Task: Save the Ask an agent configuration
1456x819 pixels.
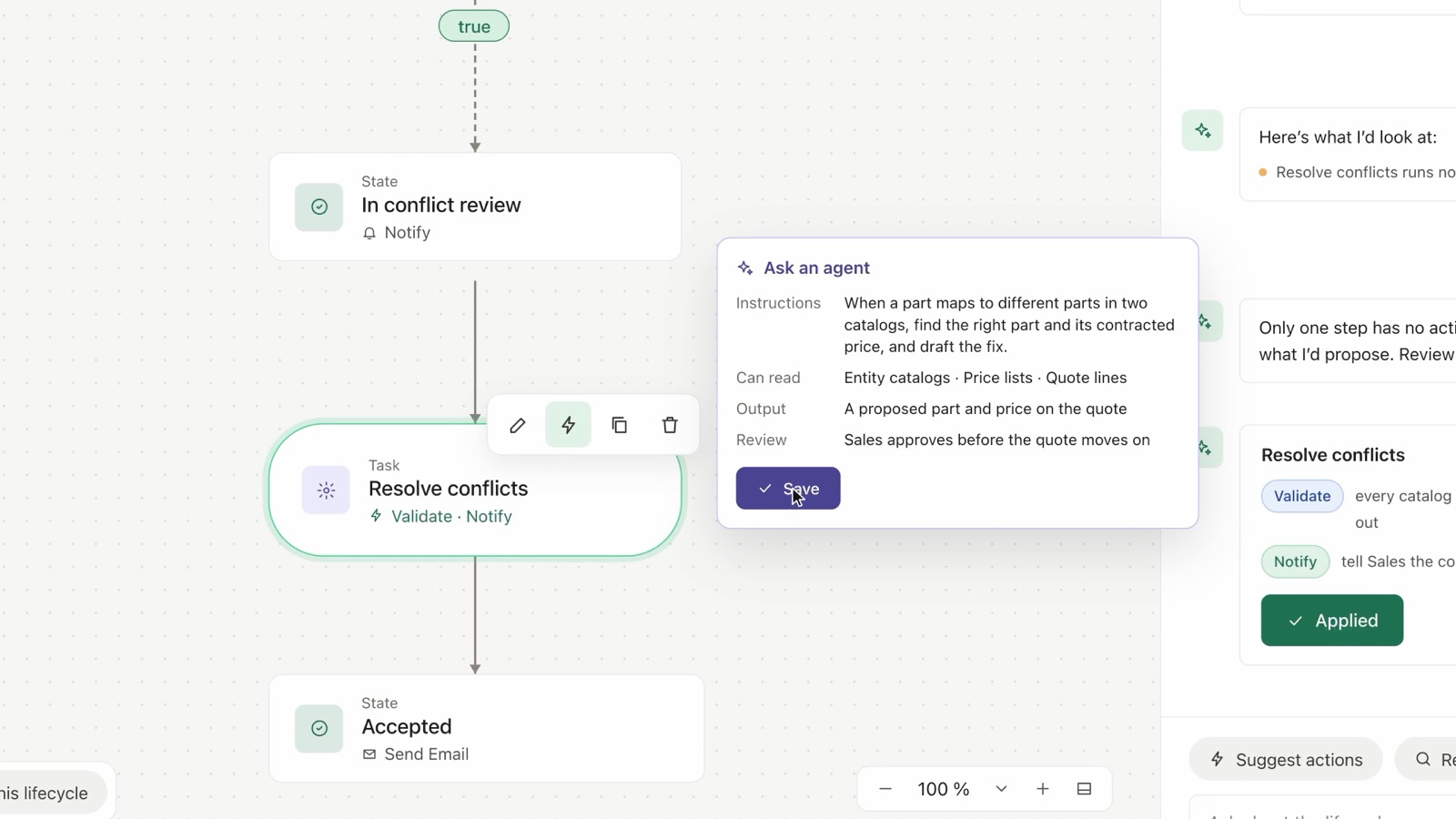Action: click(788, 489)
